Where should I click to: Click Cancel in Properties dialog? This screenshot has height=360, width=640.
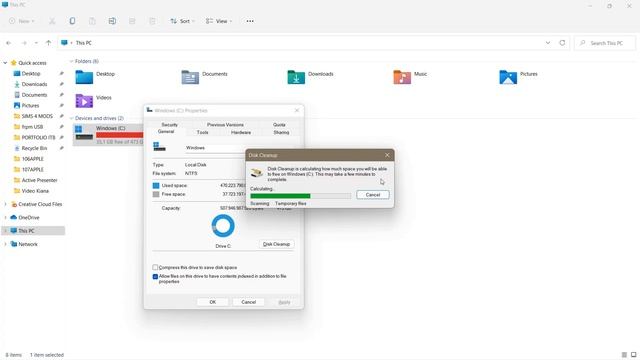[249, 302]
